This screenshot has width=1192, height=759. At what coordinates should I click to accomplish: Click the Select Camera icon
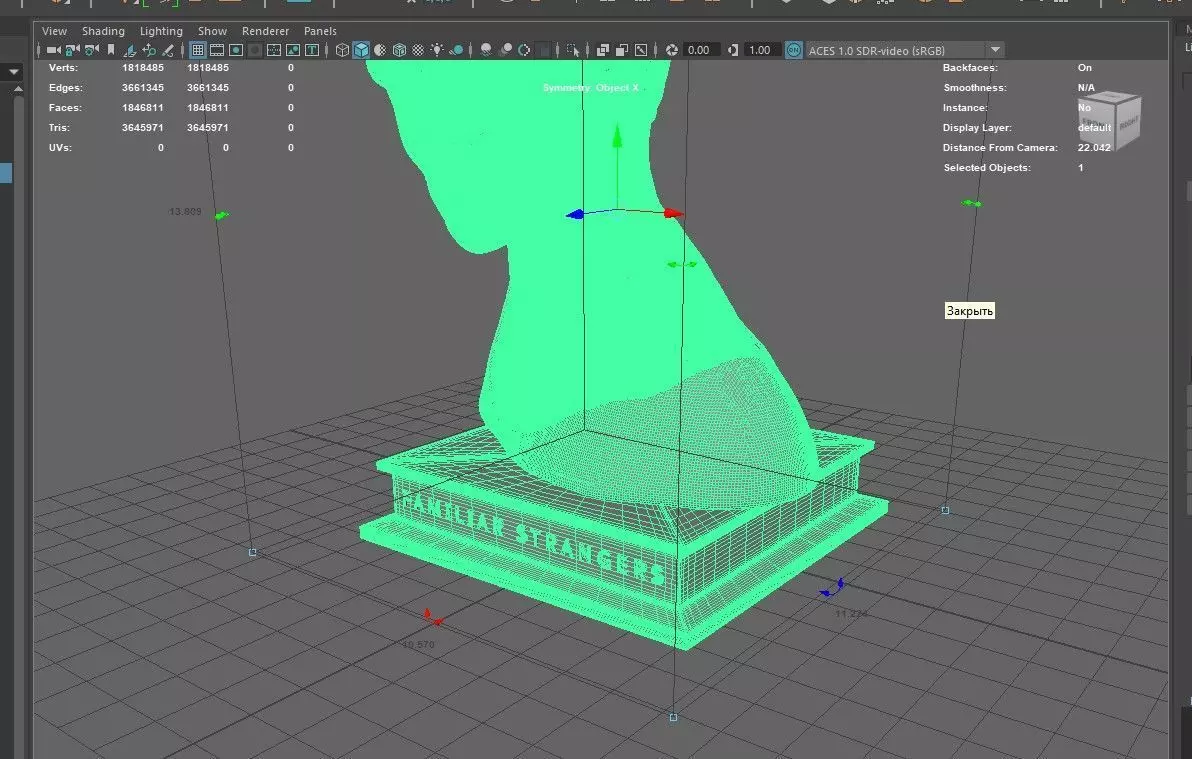tap(53, 50)
